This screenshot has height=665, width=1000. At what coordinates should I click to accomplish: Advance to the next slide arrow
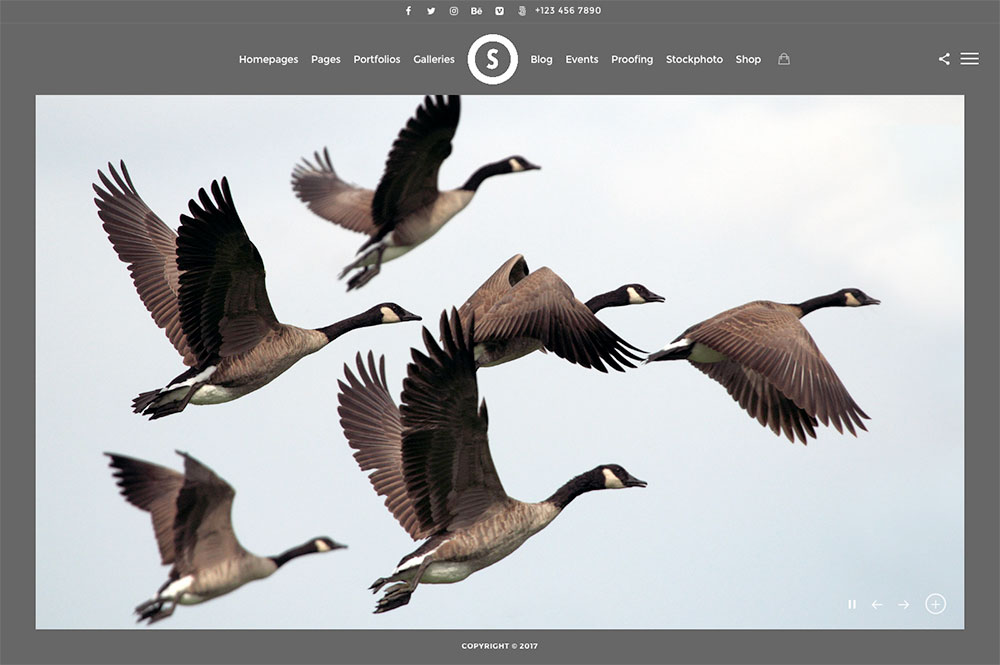click(x=904, y=604)
